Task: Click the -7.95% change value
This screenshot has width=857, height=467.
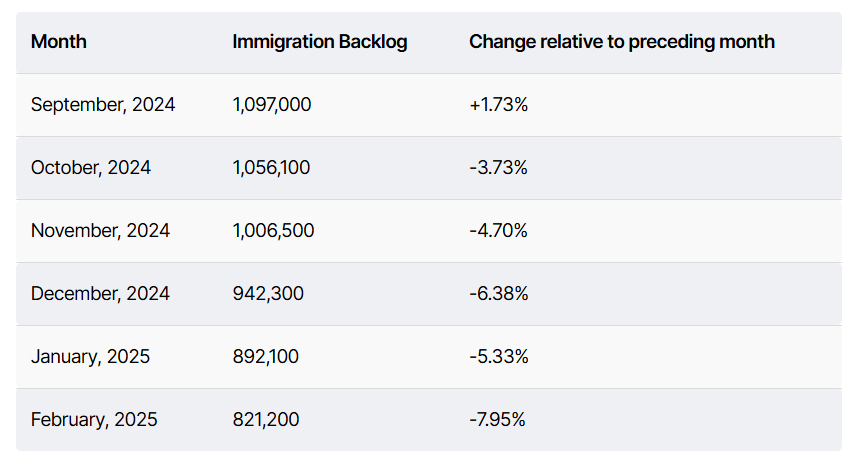Action: [497, 420]
